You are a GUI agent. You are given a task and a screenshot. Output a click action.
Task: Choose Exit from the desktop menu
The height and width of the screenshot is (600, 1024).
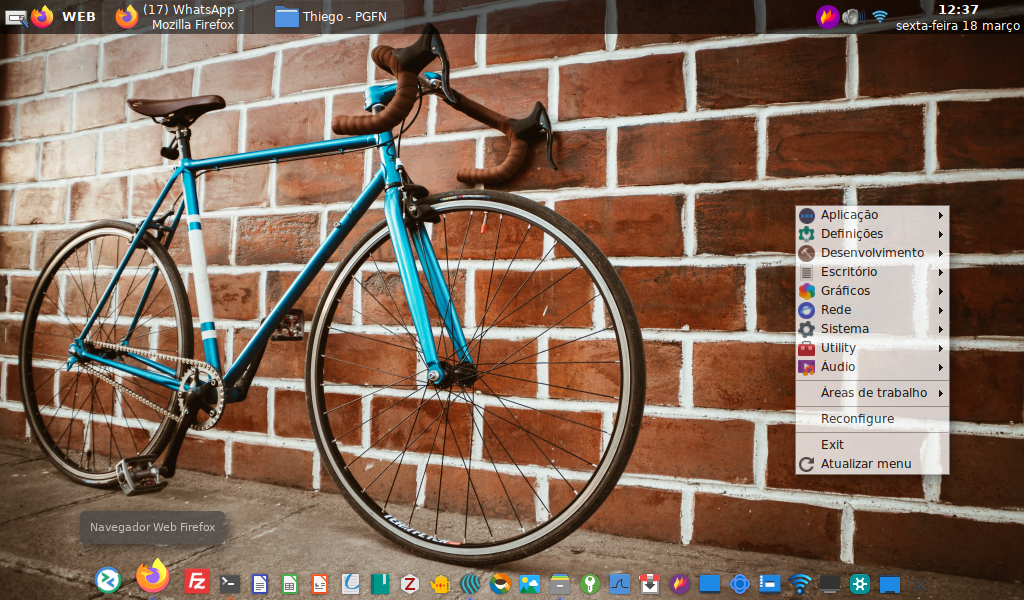832,445
